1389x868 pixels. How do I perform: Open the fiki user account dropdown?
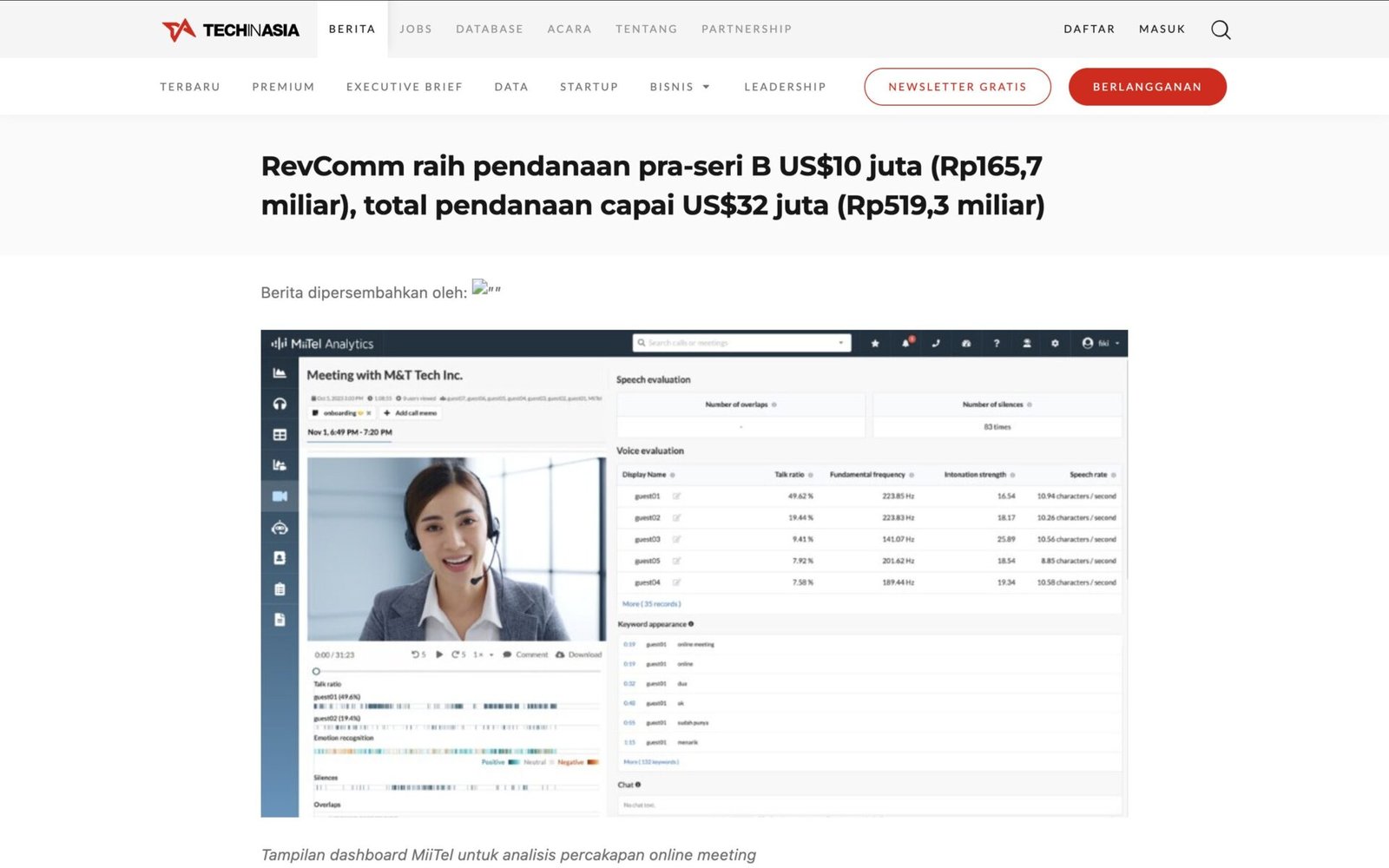1100,344
